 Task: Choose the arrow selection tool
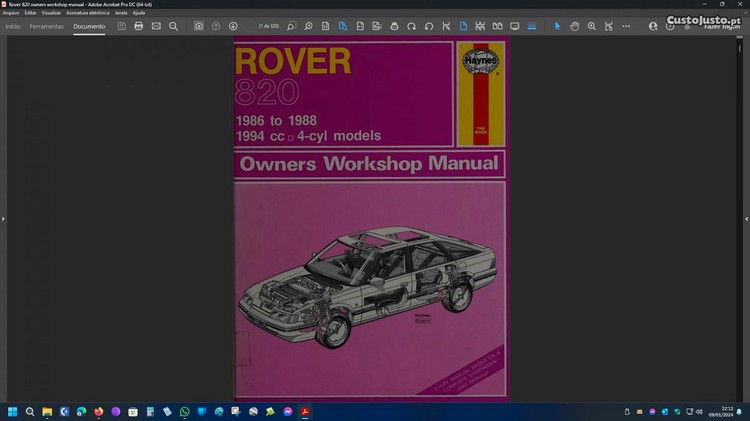(x=558, y=26)
